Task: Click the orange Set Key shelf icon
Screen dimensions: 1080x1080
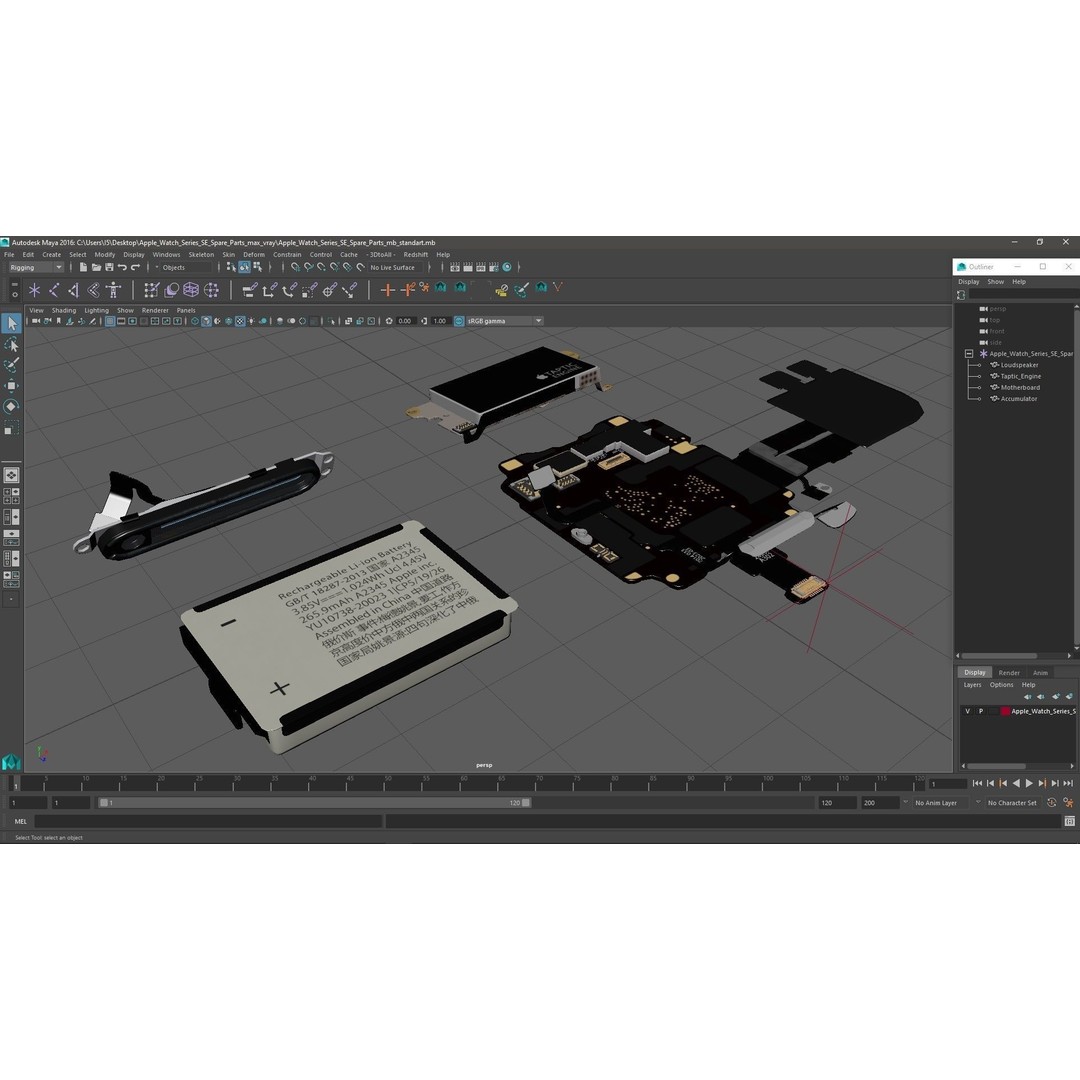Action: [388, 290]
